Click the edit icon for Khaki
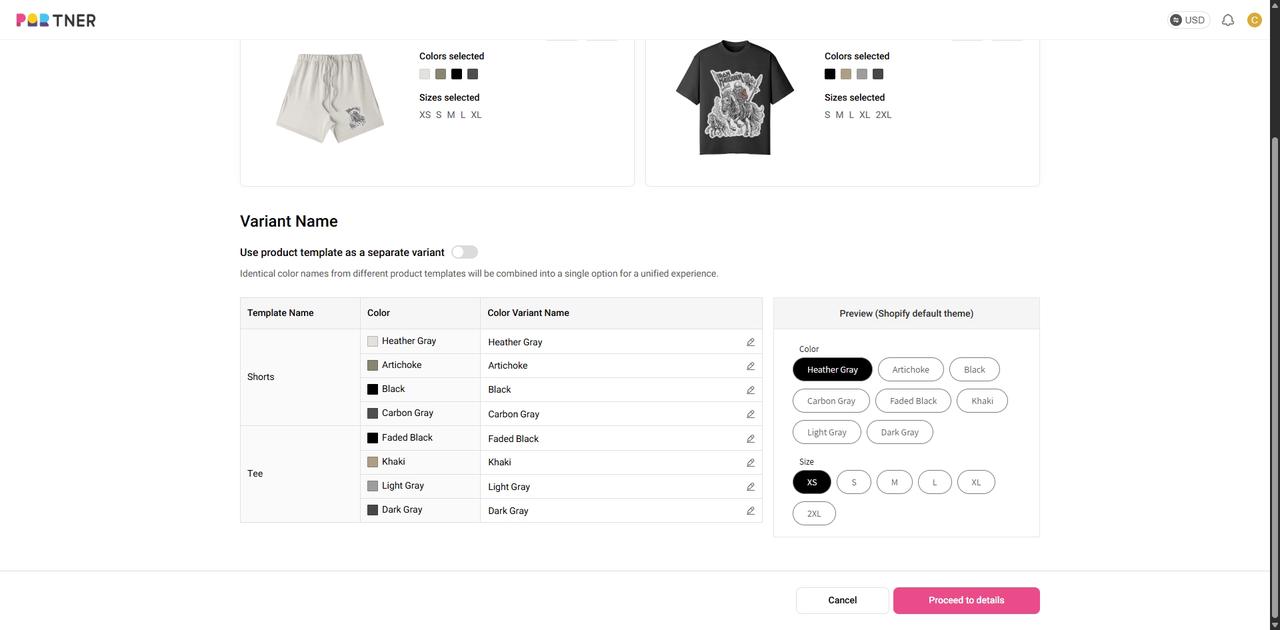Image resolution: width=1280 pixels, height=630 pixels. (750, 463)
